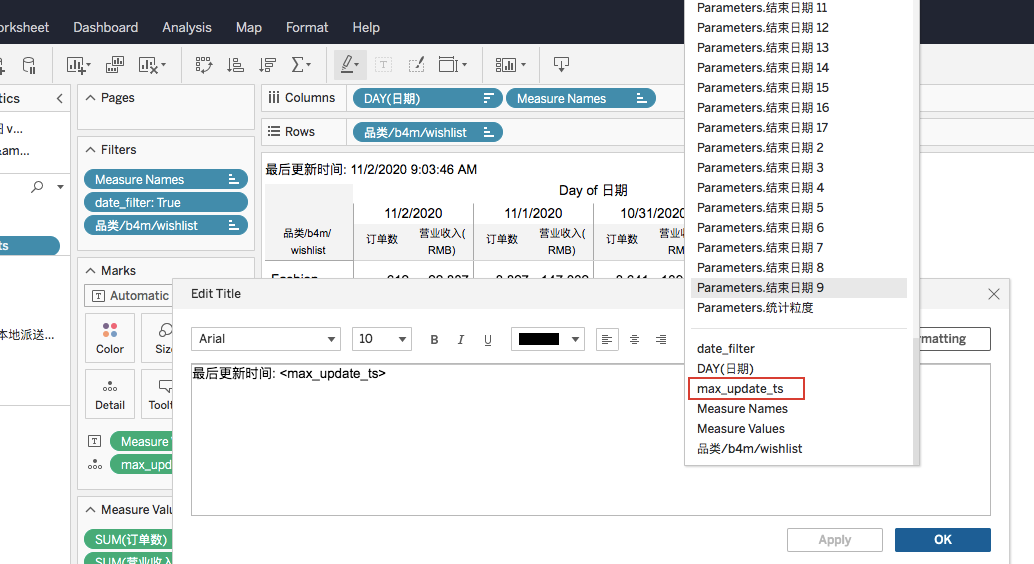Open the Help menu

(366, 27)
